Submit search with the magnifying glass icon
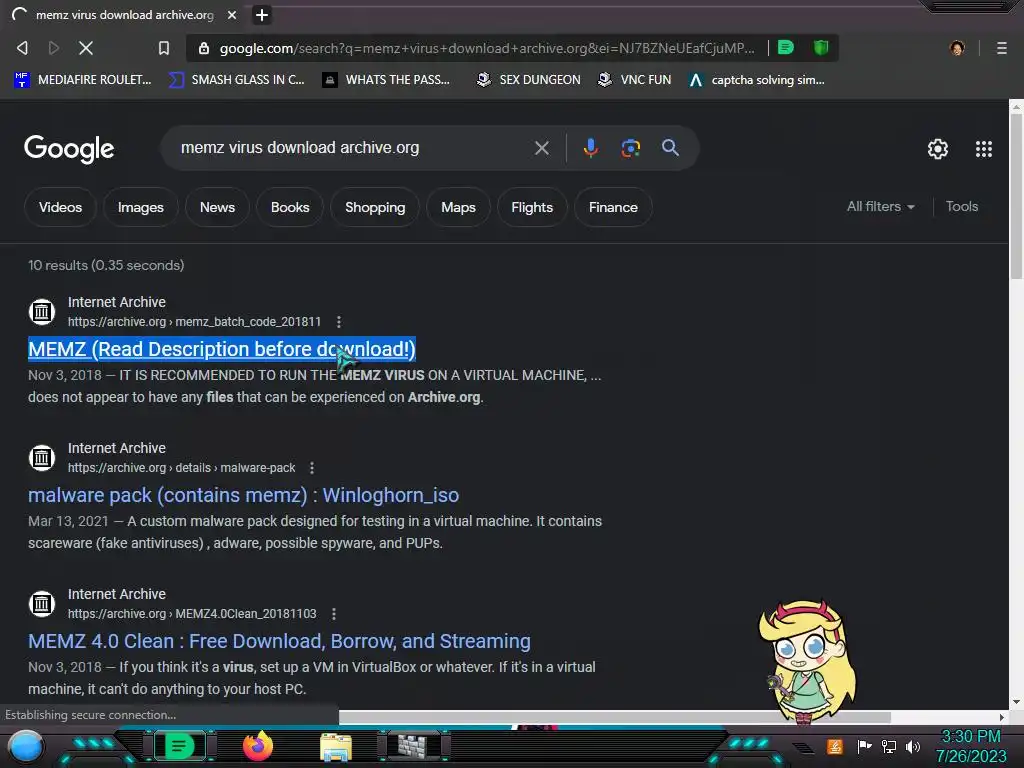1024x768 pixels. click(x=670, y=148)
